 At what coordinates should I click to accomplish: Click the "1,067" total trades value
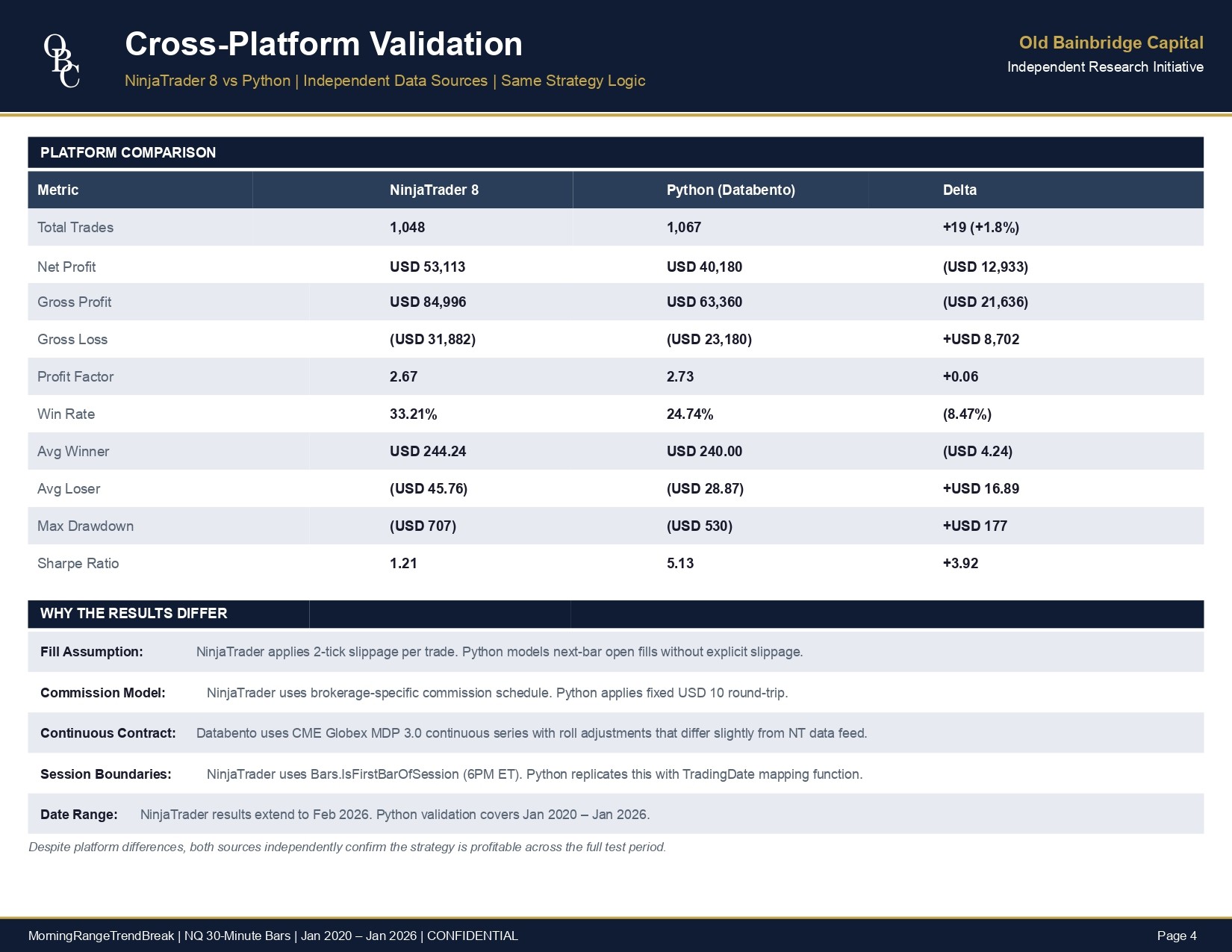tap(684, 227)
